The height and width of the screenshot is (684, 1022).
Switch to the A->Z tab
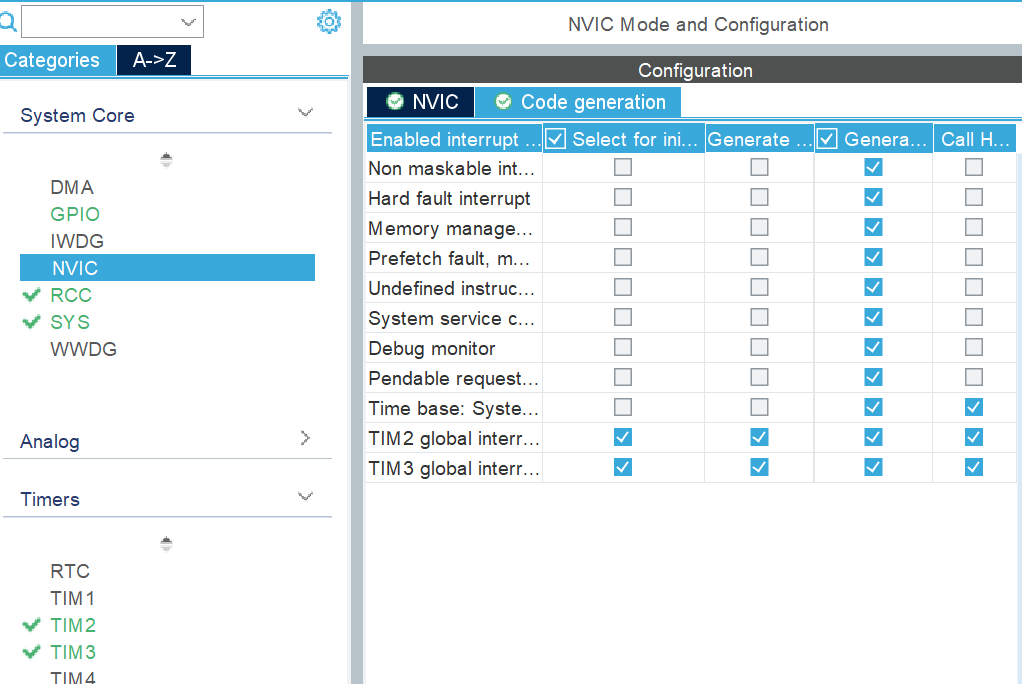[154, 60]
